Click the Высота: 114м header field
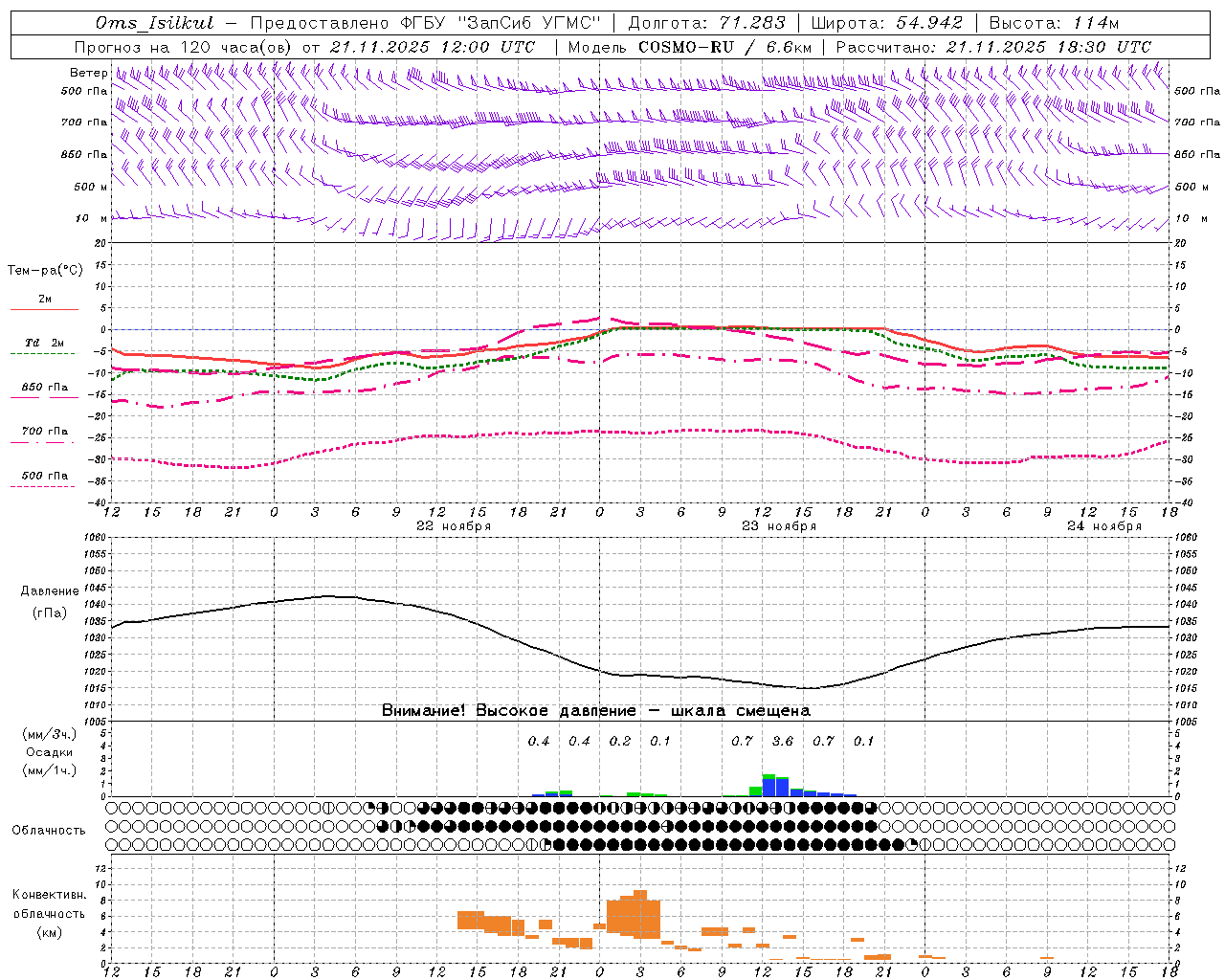The height and width of the screenshot is (980, 1225). (x=1053, y=23)
